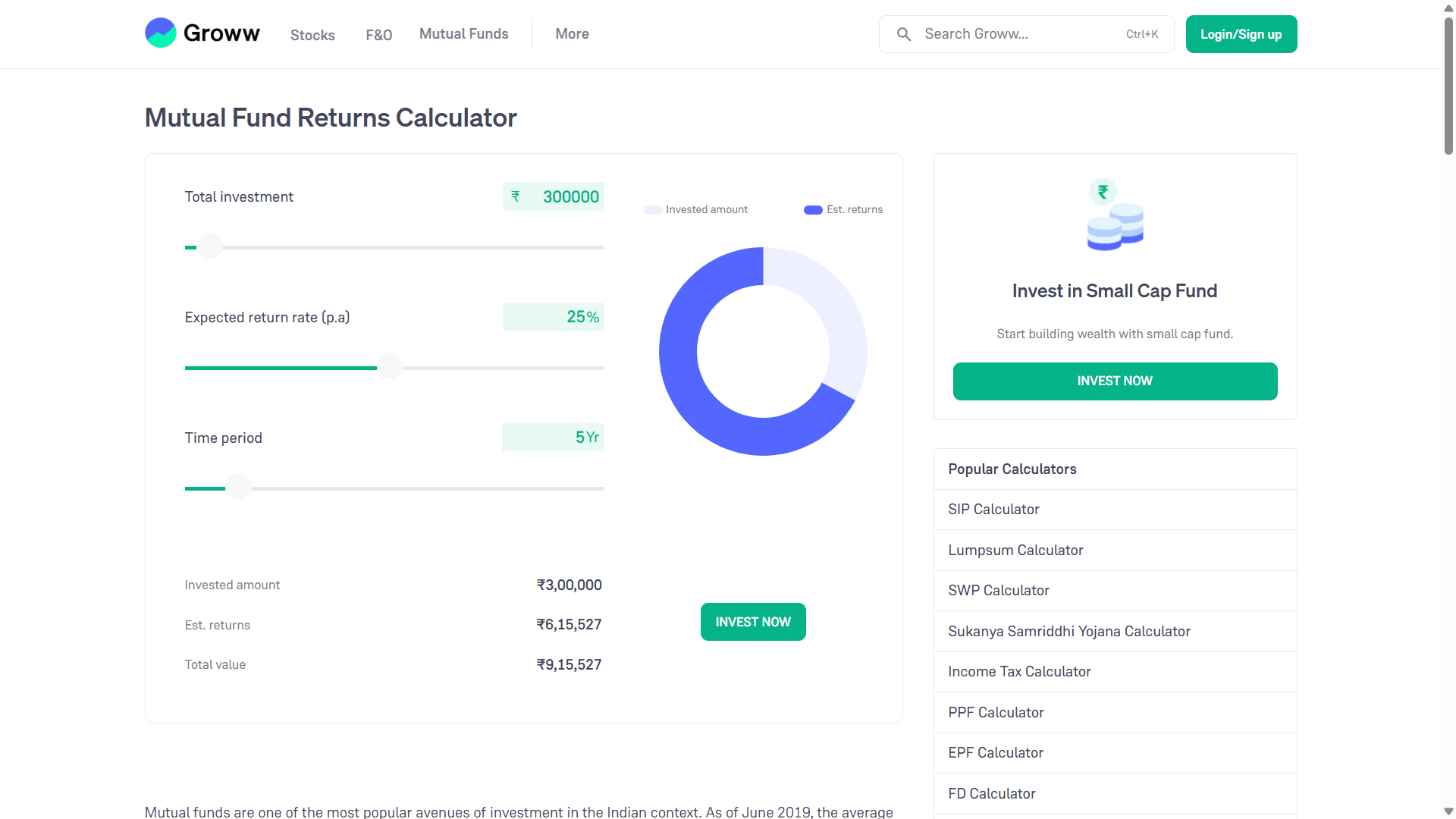Open the Mutual Funds menu

[463, 34]
